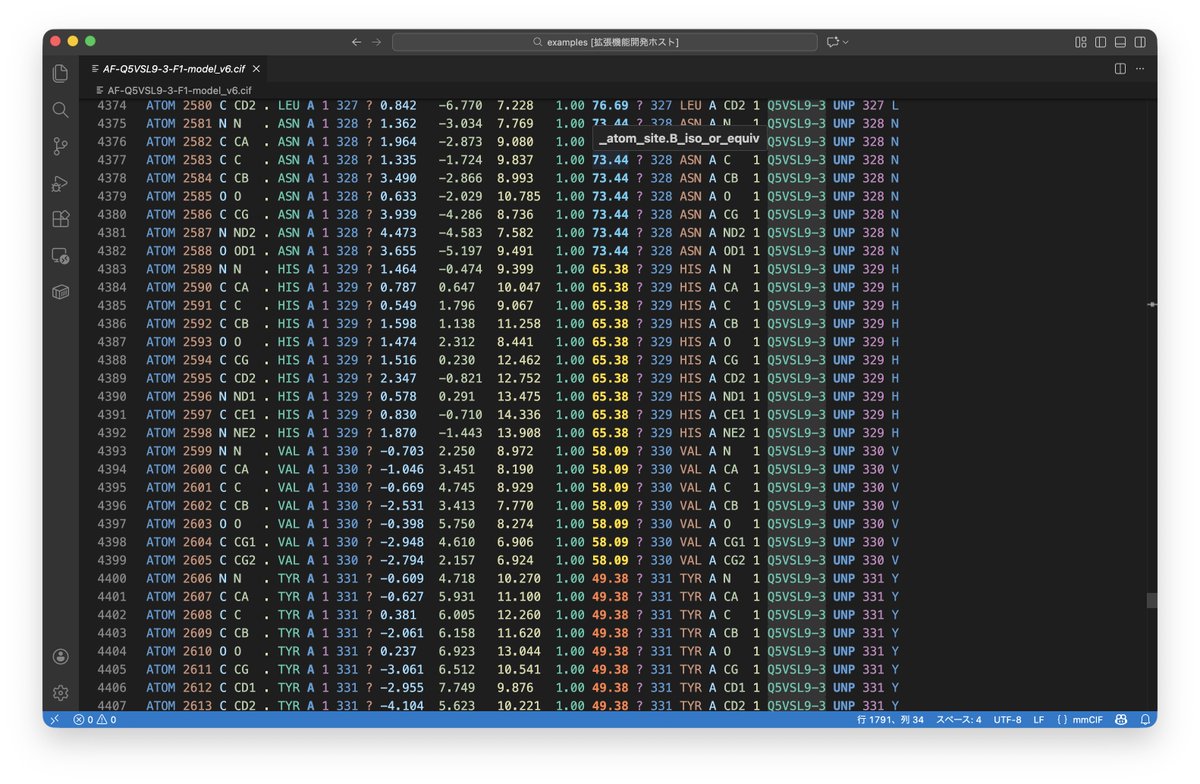Viewport: 1200px width, 784px height.
Task: Open the remote window indicator in status bar
Action: 54,719
